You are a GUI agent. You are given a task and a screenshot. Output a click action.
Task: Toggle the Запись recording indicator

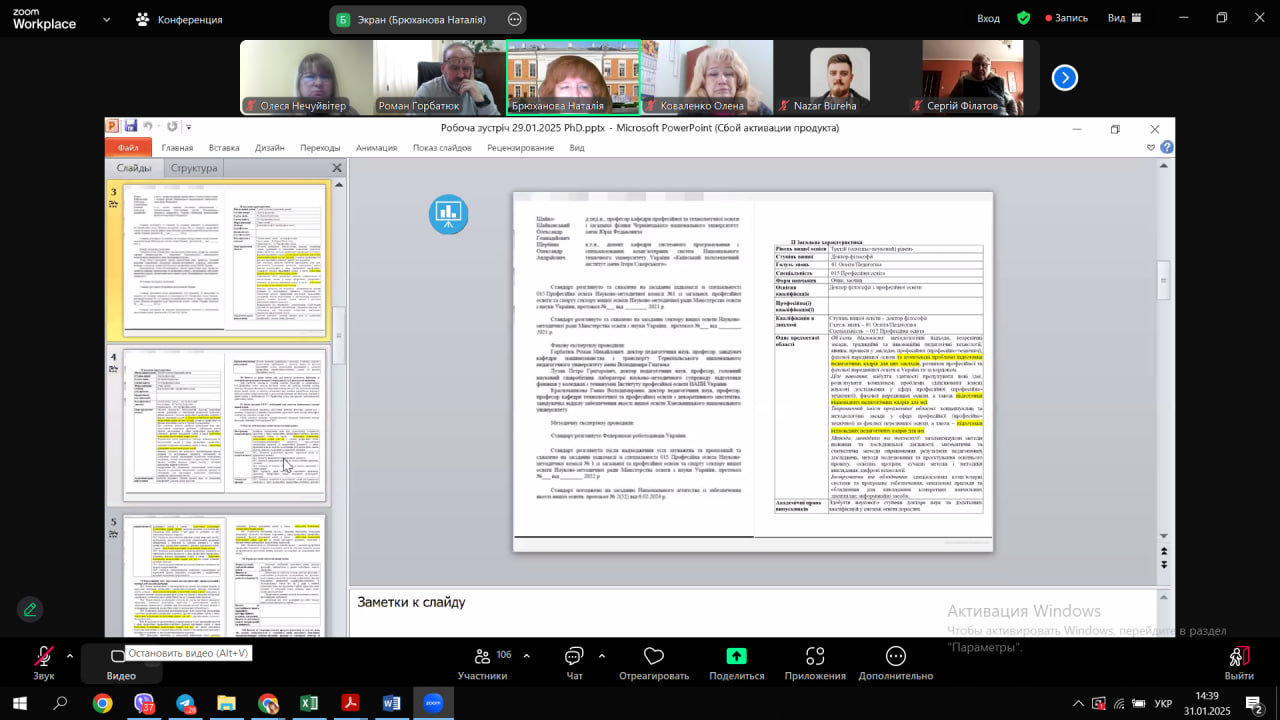[x=1066, y=18]
